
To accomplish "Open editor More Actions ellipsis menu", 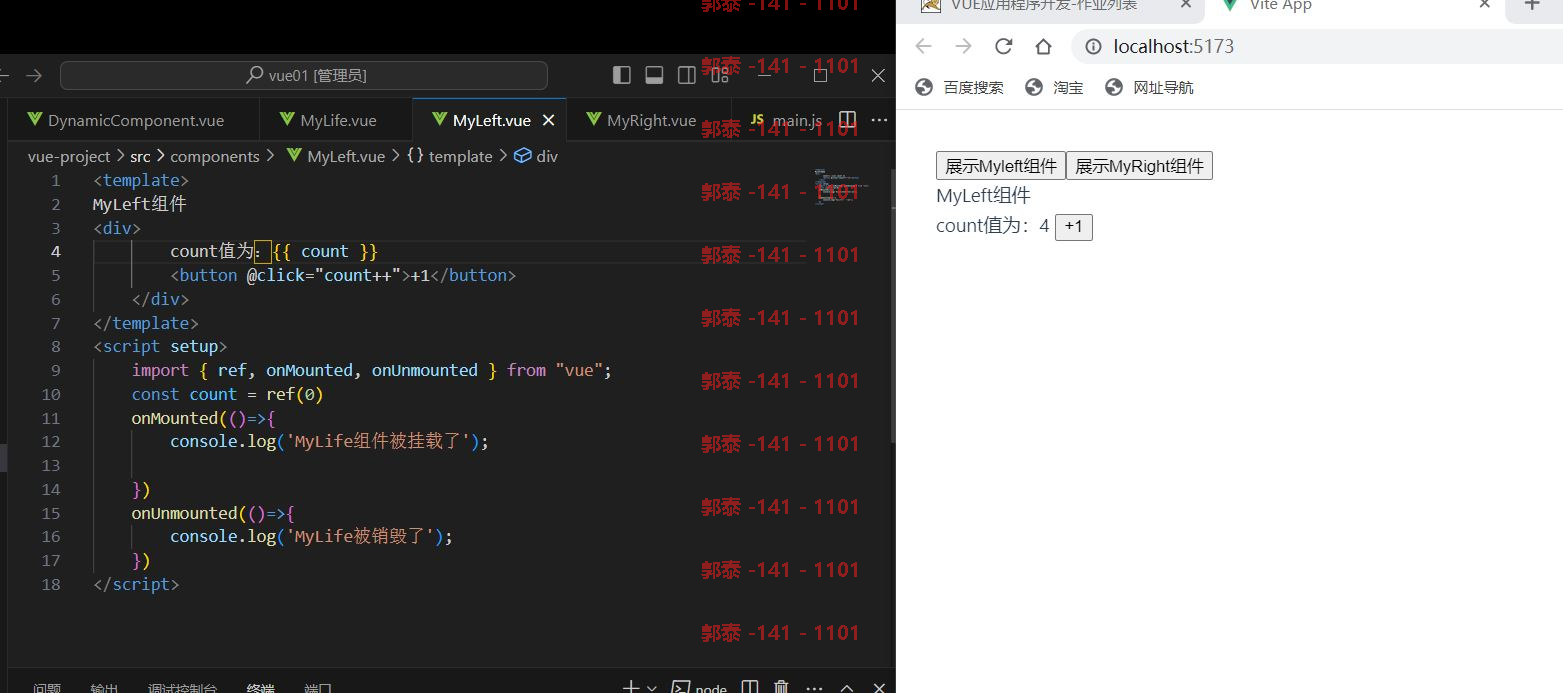I will click(880, 120).
